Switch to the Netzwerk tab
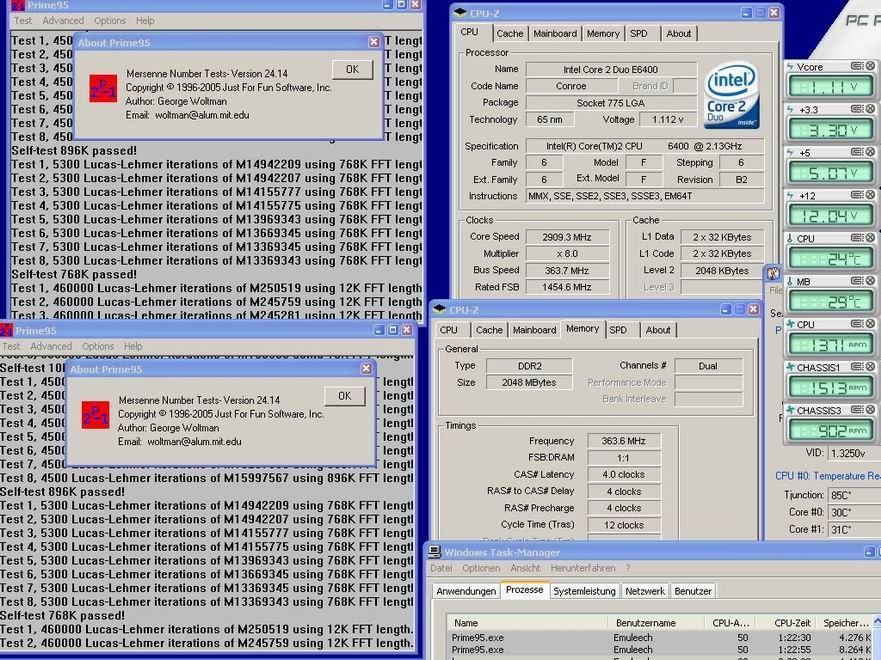Screen dimensions: 881x660 click(x=645, y=591)
